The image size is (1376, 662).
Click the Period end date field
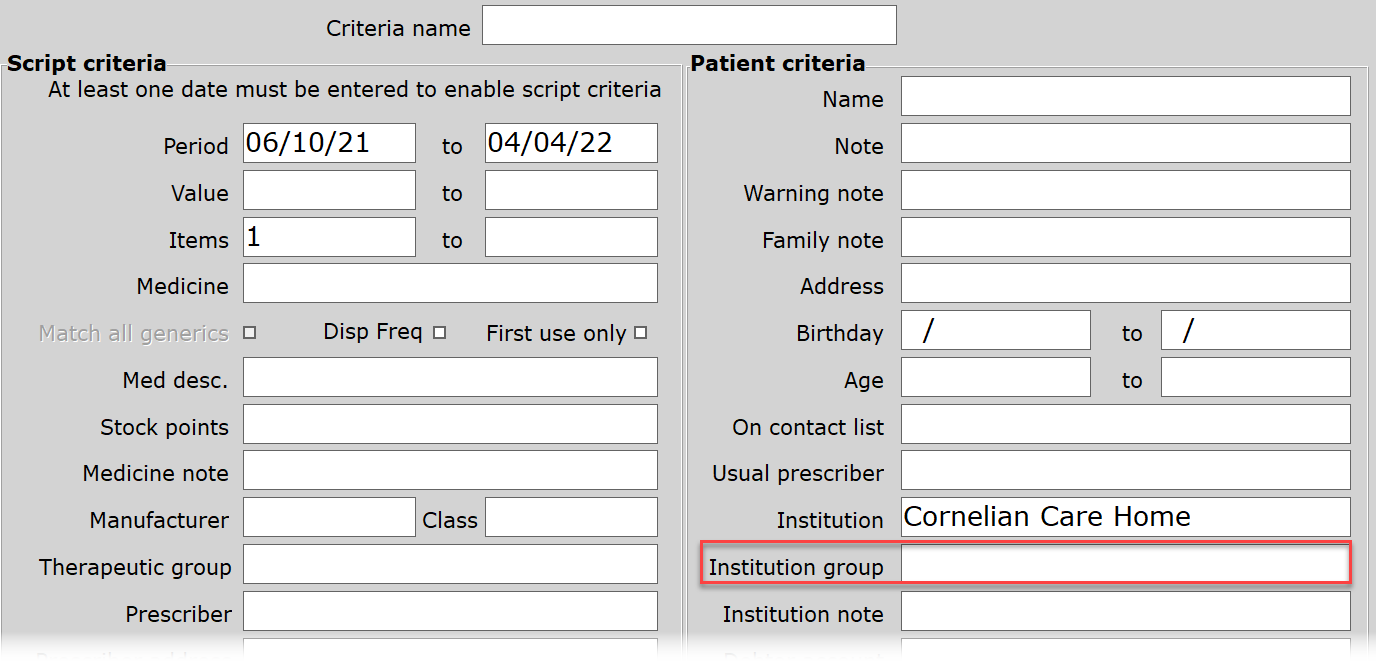[x=571, y=143]
